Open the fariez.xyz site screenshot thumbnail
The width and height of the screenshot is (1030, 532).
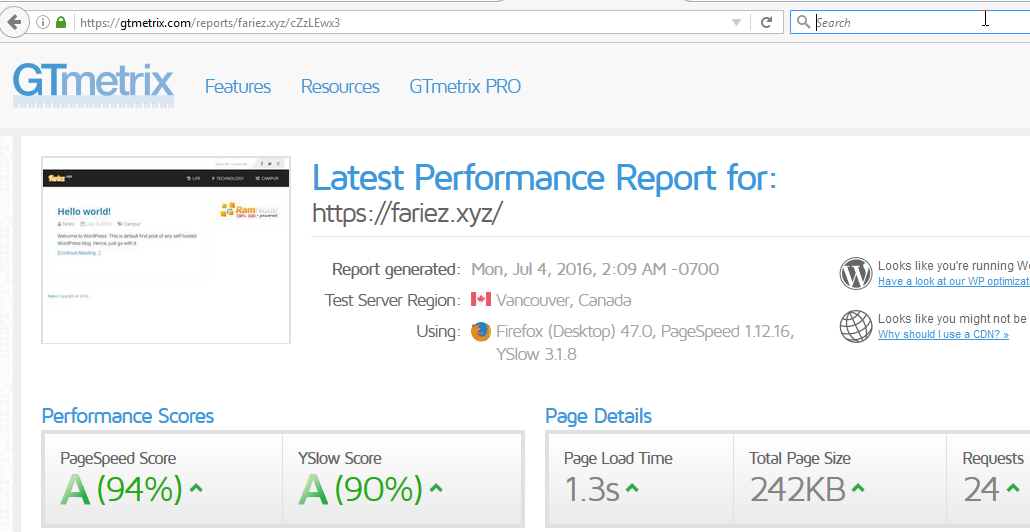[166, 250]
